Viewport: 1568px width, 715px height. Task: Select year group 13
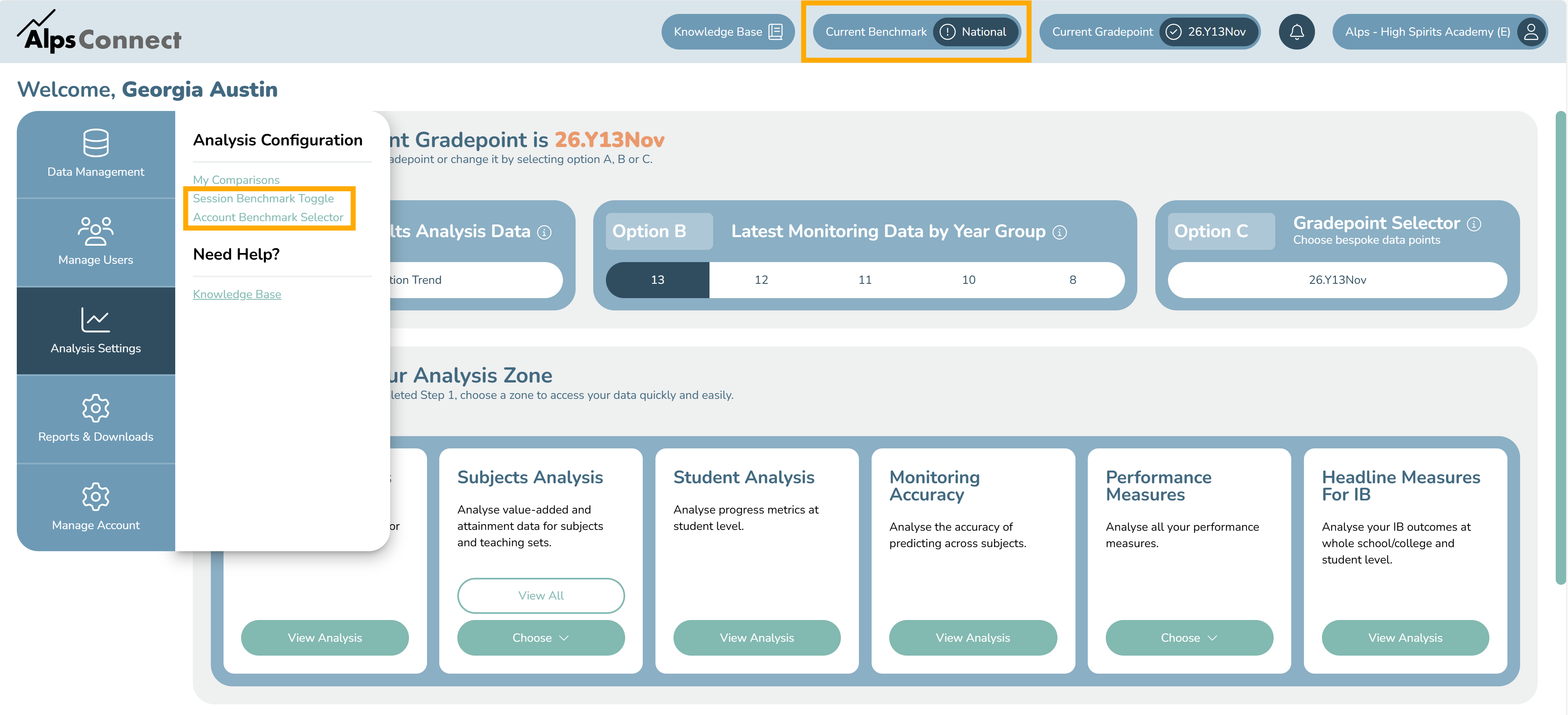pyautogui.click(x=657, y=280)
